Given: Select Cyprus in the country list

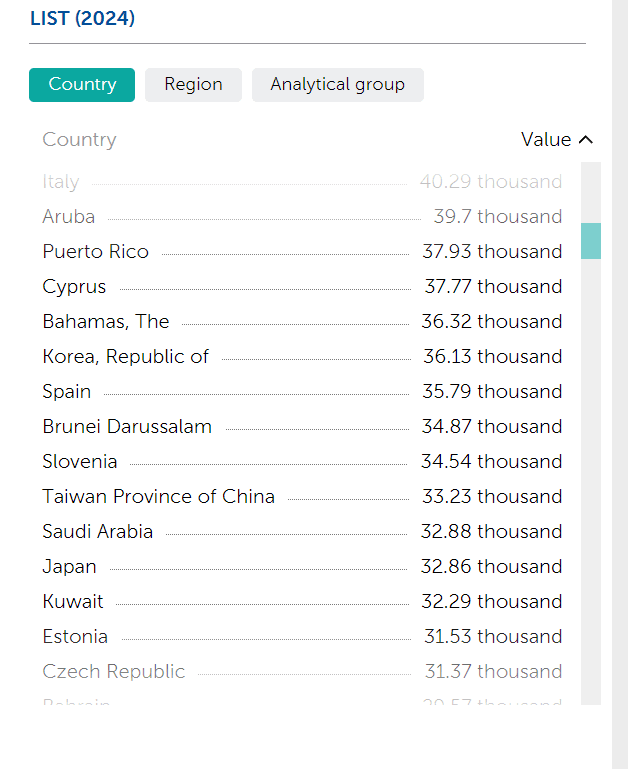Looking at the screenshot, I should 74,287.
